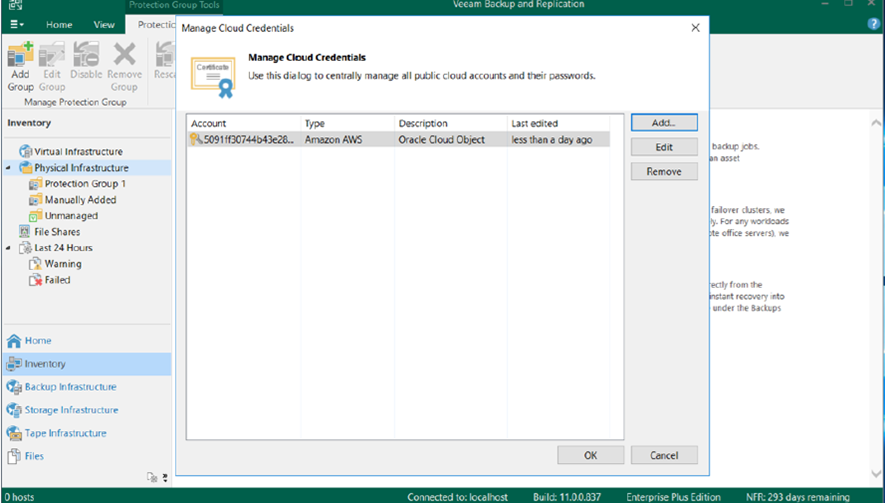This screenshot has height=503, width=885.
Task: Click the Add Group ribbon icon
Action: 20,67
